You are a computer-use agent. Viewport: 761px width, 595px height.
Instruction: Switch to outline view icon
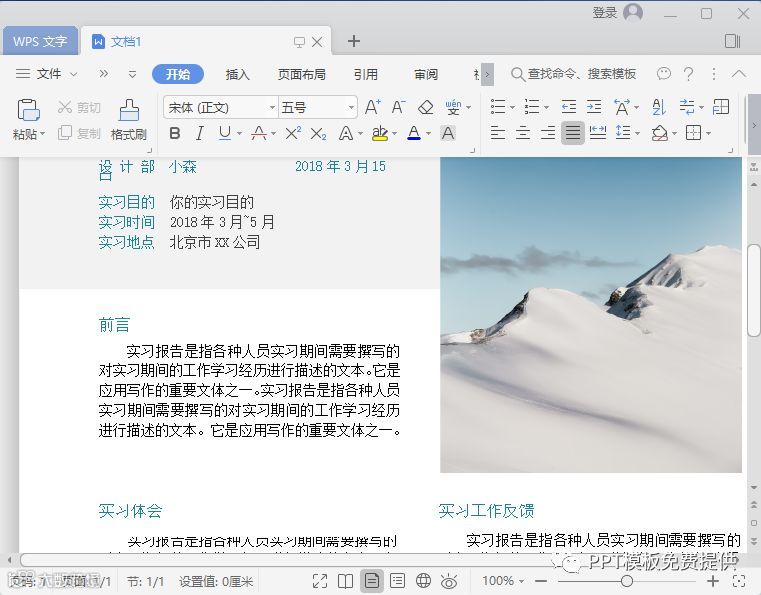pos(397,581)
